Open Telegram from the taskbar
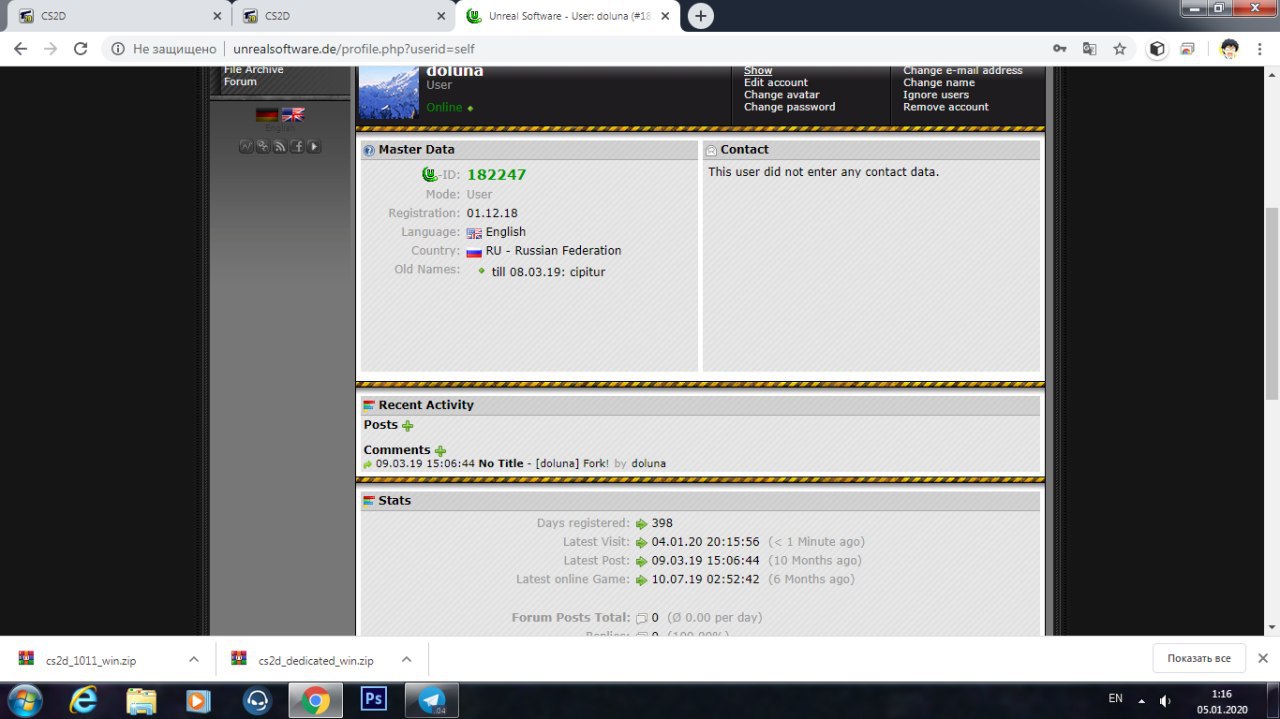 click(x=432, y=700)
